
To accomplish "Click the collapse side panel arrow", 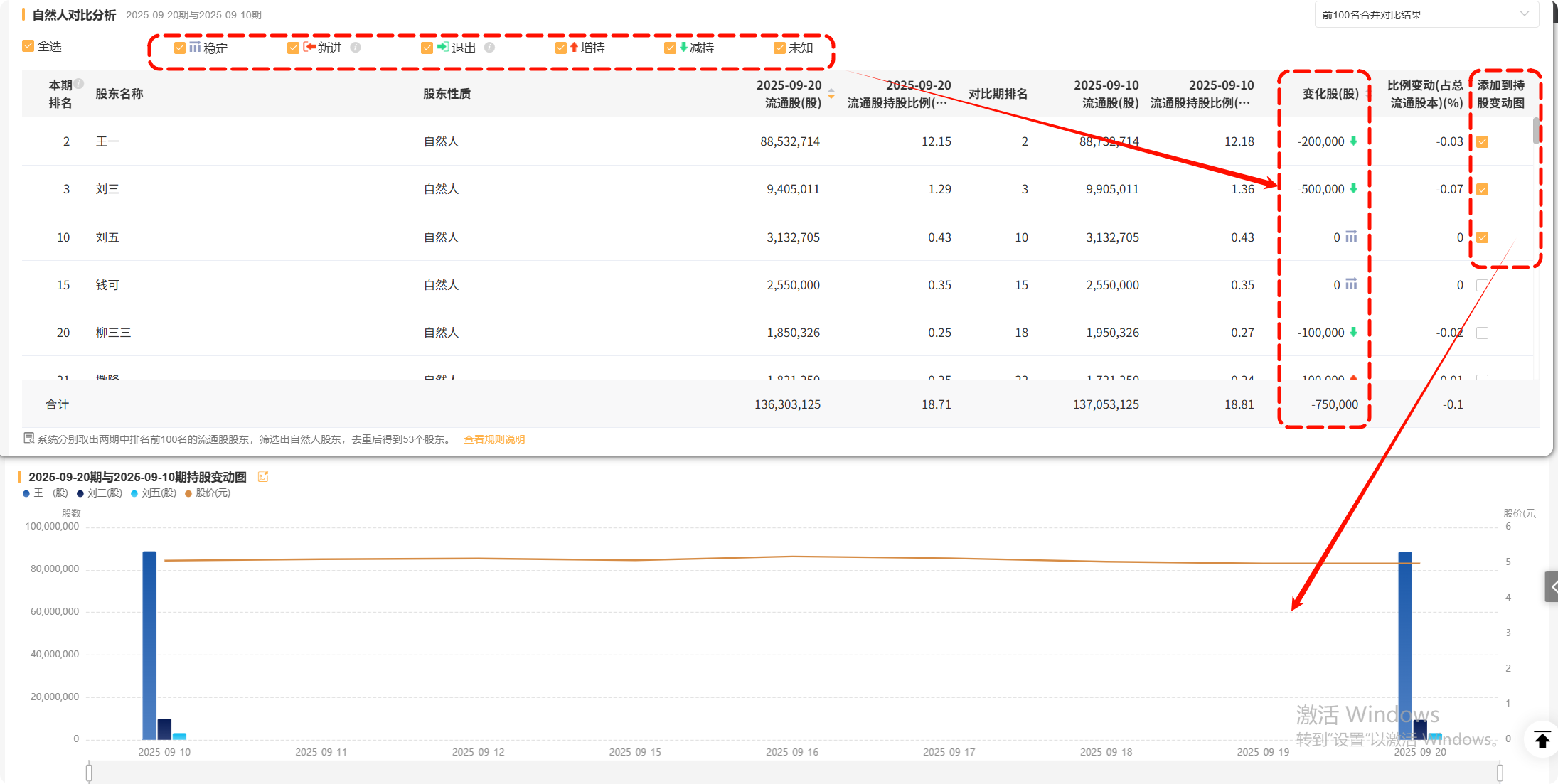I will click(1552, 587).
